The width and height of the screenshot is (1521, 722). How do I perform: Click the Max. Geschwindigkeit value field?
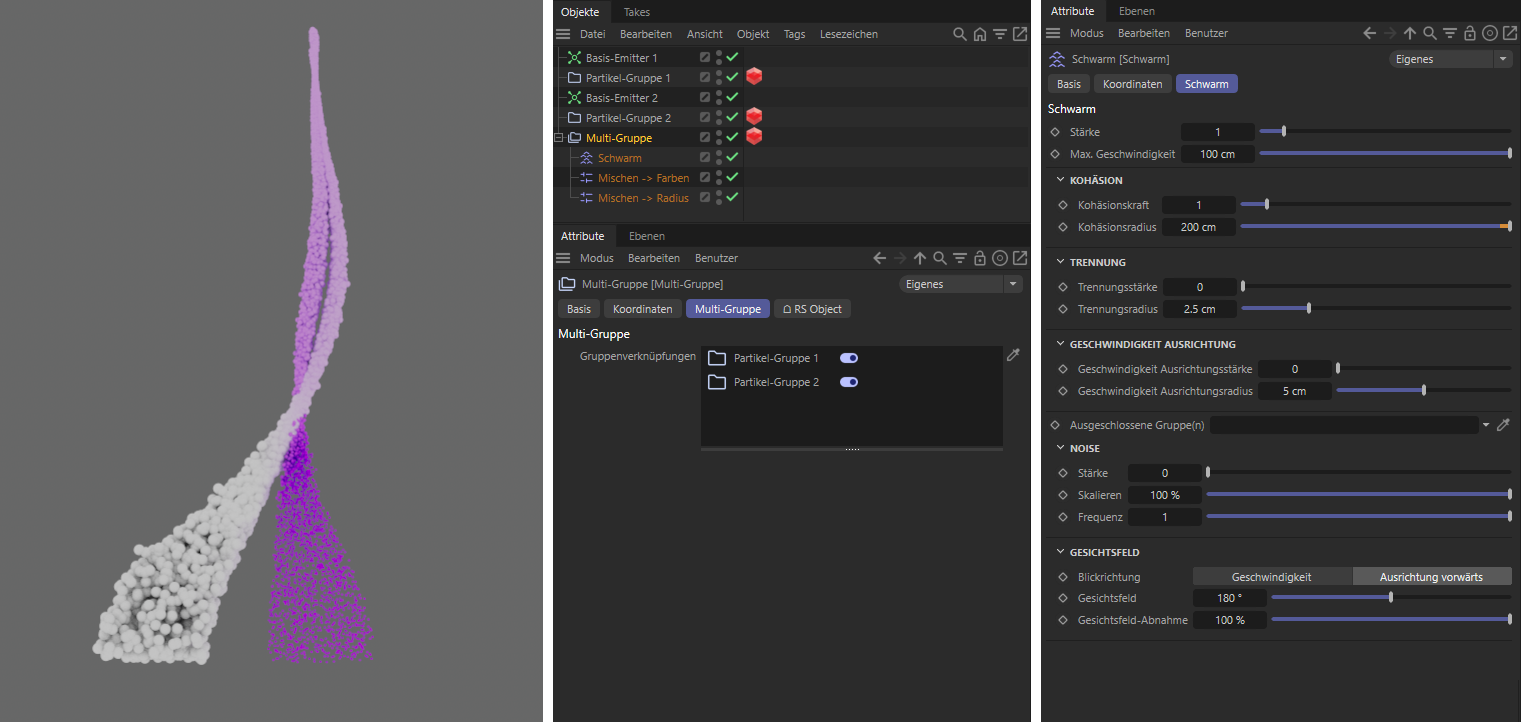point(1217,154)
